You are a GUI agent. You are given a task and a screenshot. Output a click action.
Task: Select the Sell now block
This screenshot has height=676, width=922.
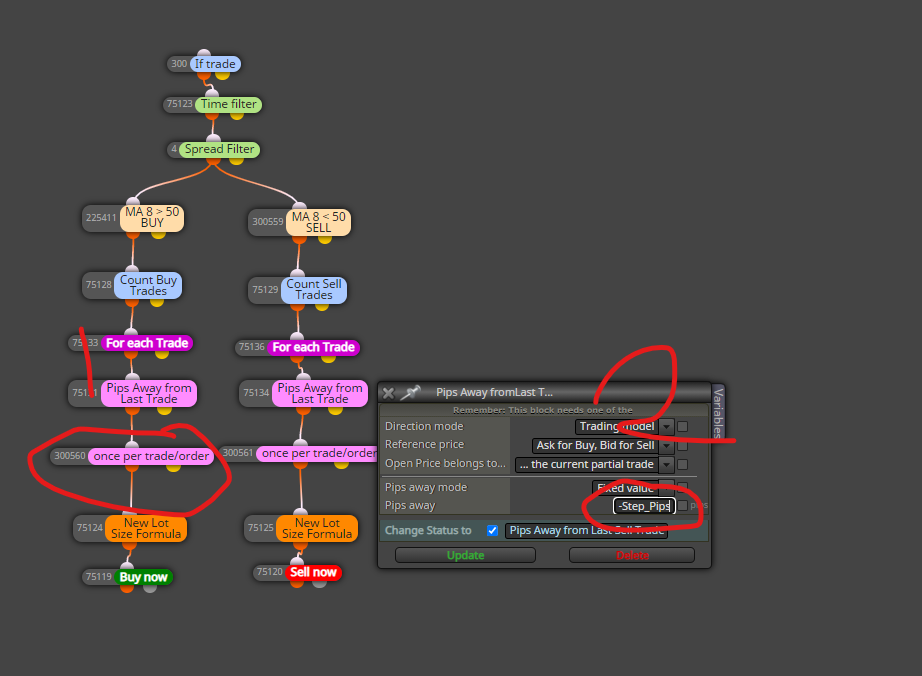tap(313, 573)
